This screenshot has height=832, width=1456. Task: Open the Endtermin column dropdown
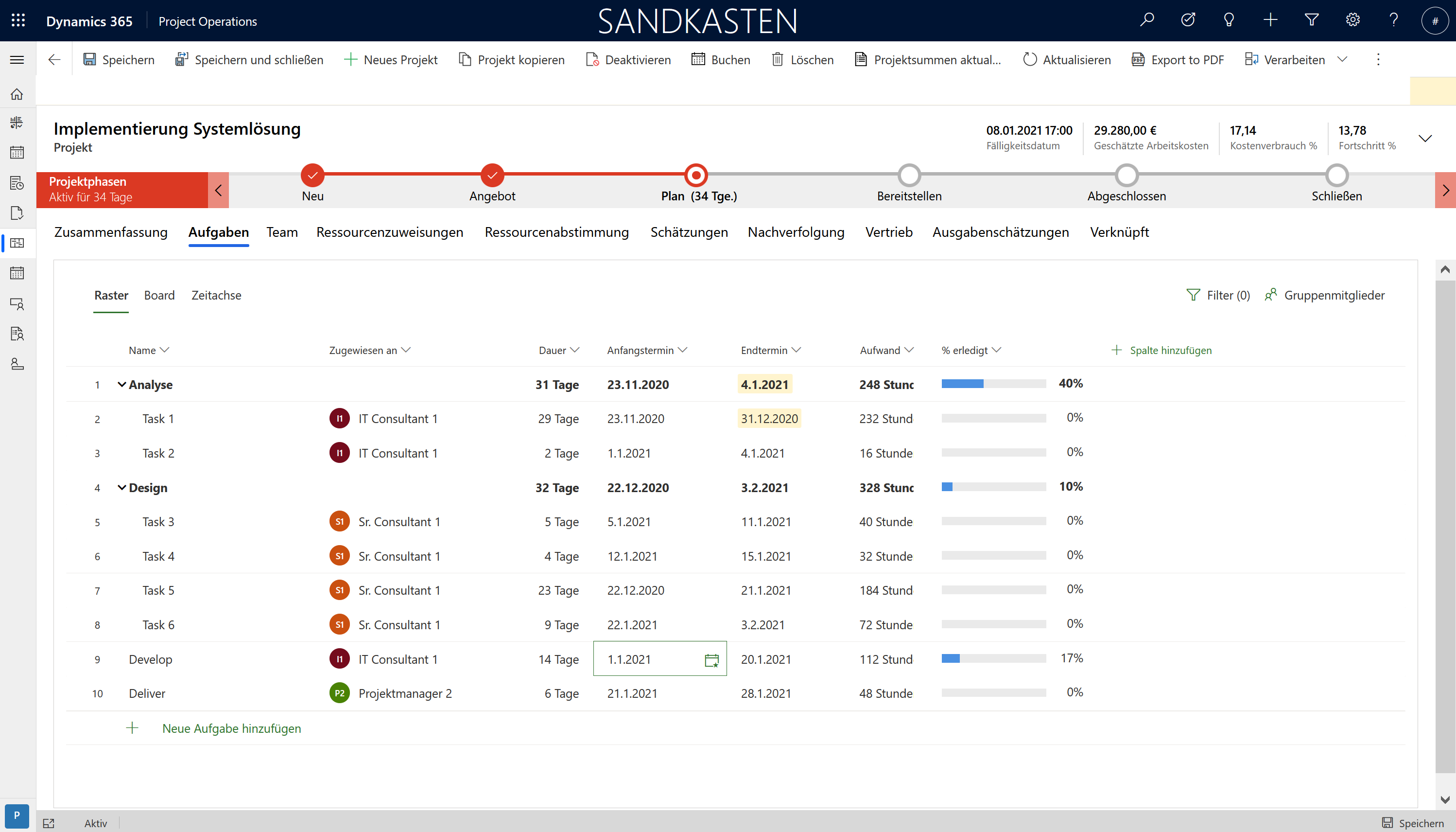coord(796,350)
